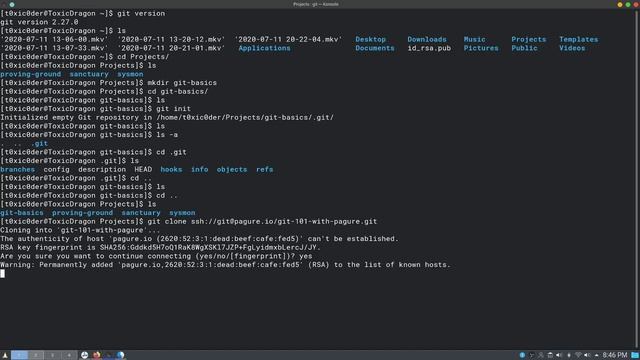Viewport: 640px width, 360px height.
Task: Click the Konsole window title text
Action: pos(316,4)
